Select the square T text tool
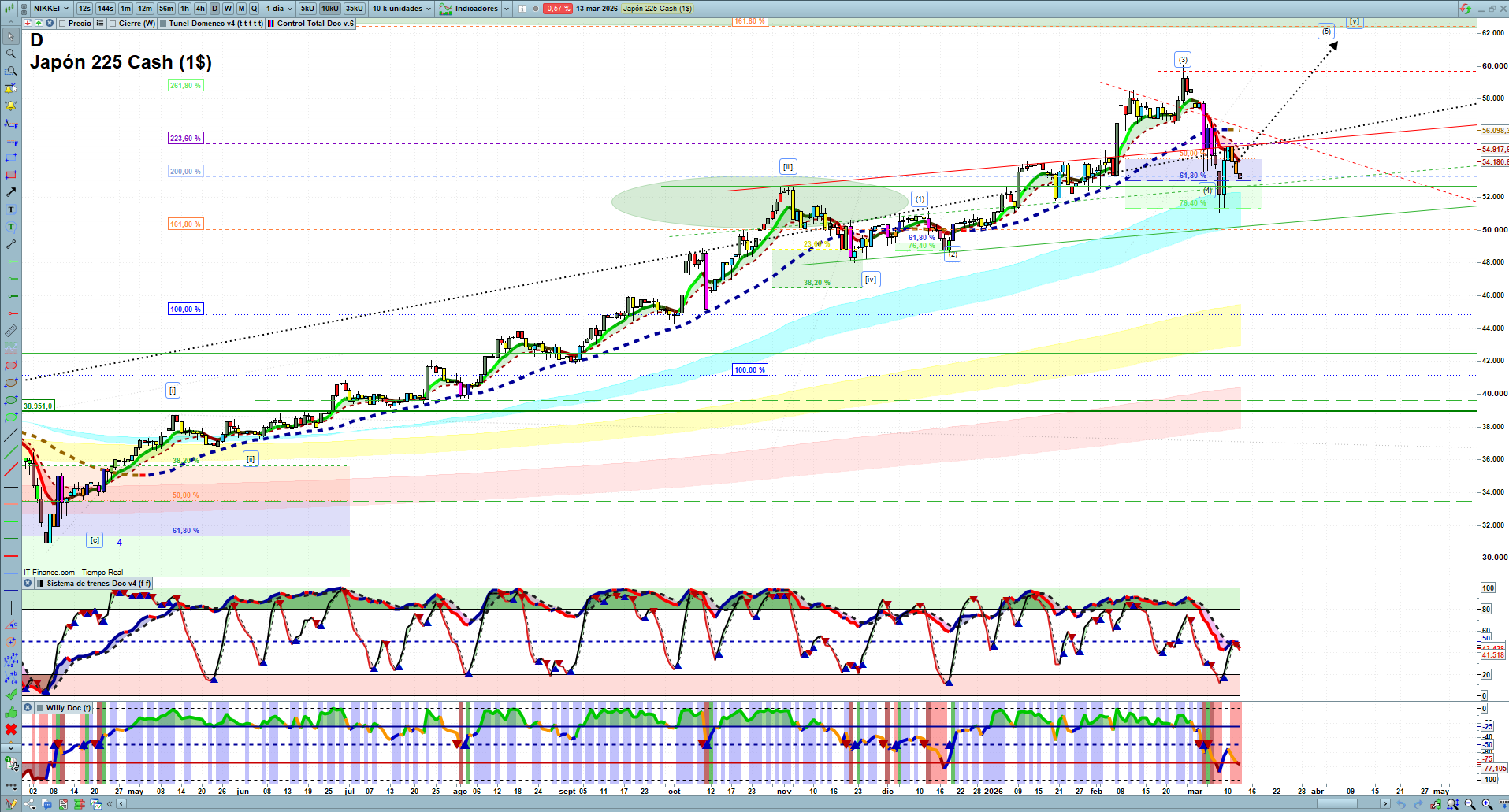1509x812 pixels. (11, 209)
